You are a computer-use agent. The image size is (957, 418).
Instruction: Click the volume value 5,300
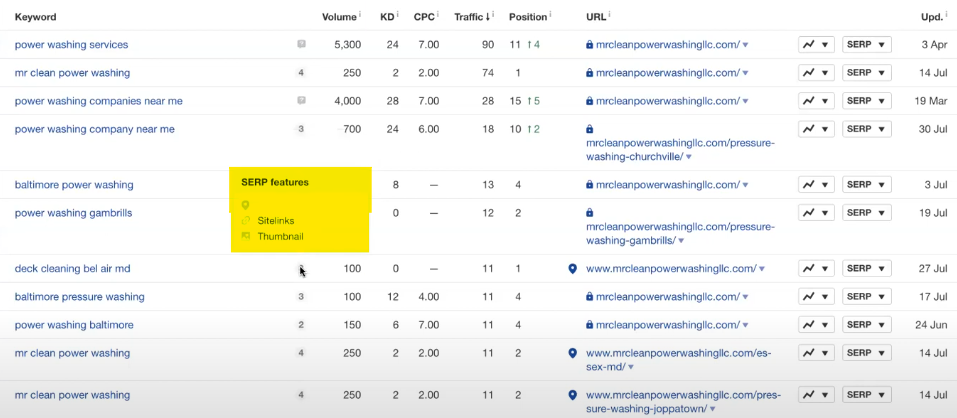pyautogui.click(x=348, y=45)
